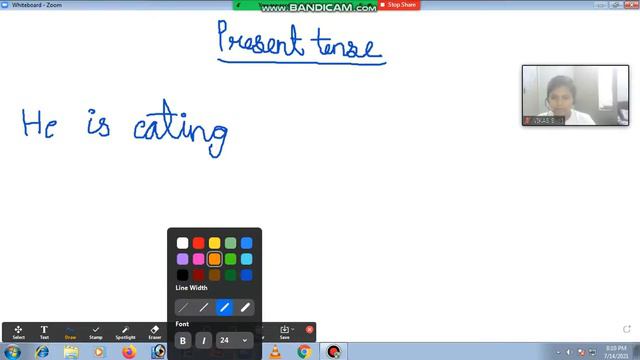Open the Stamp tool
This screenshot has height=360, width=640.
click(x=96, y=332)
